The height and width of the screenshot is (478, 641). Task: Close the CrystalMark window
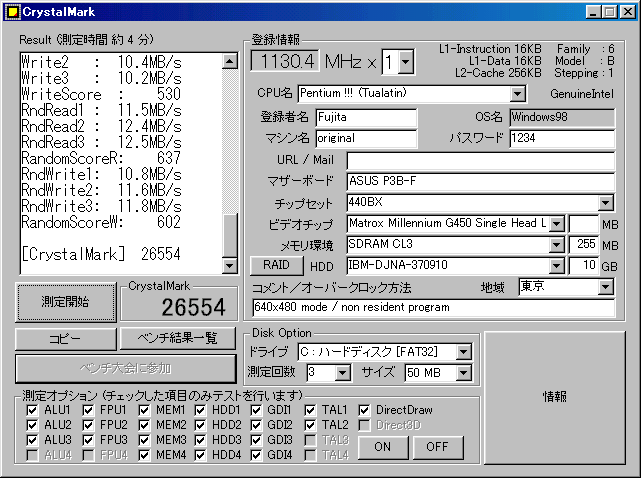pyautogui.click(x=628, y=12)
